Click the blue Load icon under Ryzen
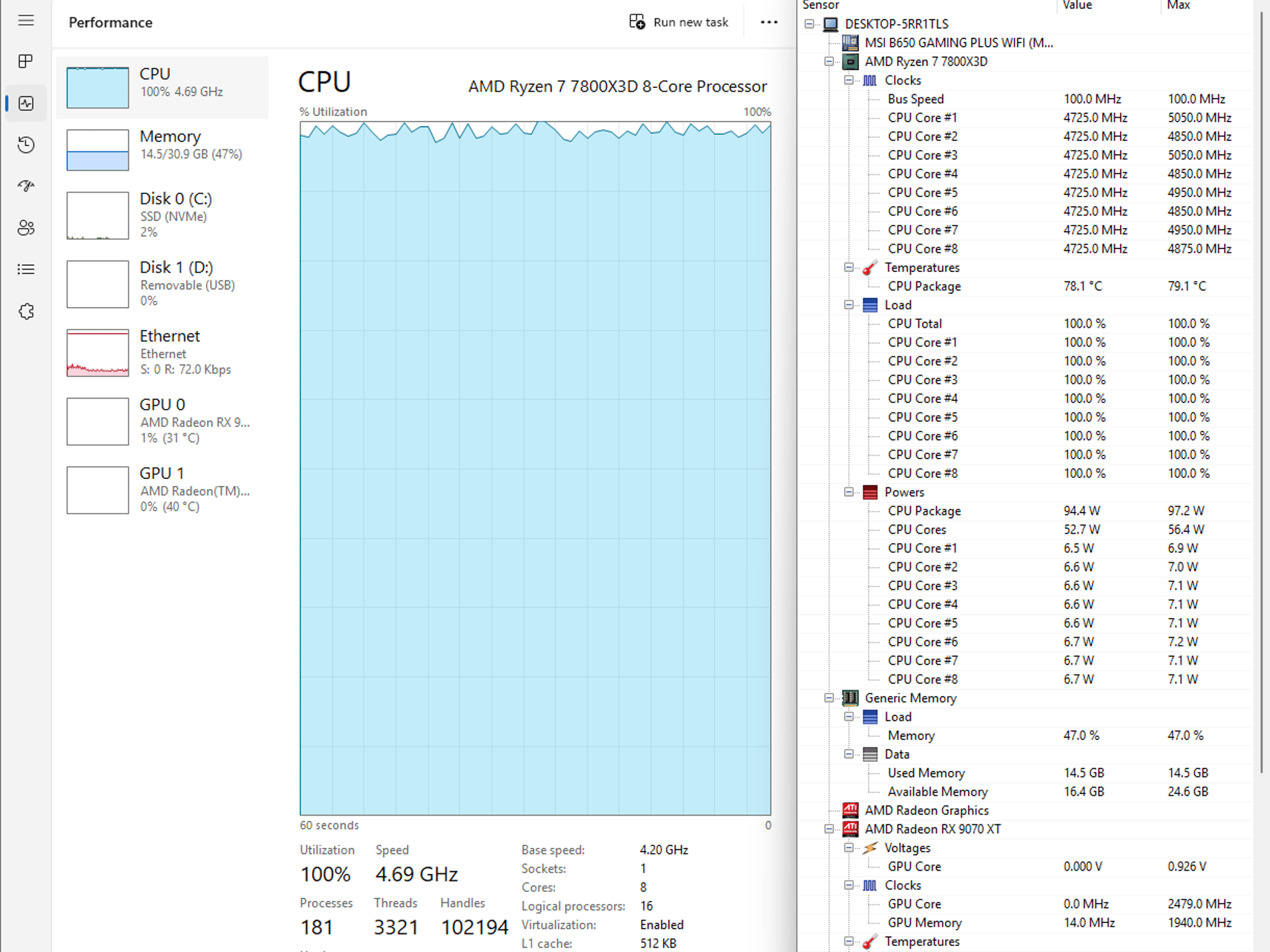 pyautogui.click(x=870, y=305)
